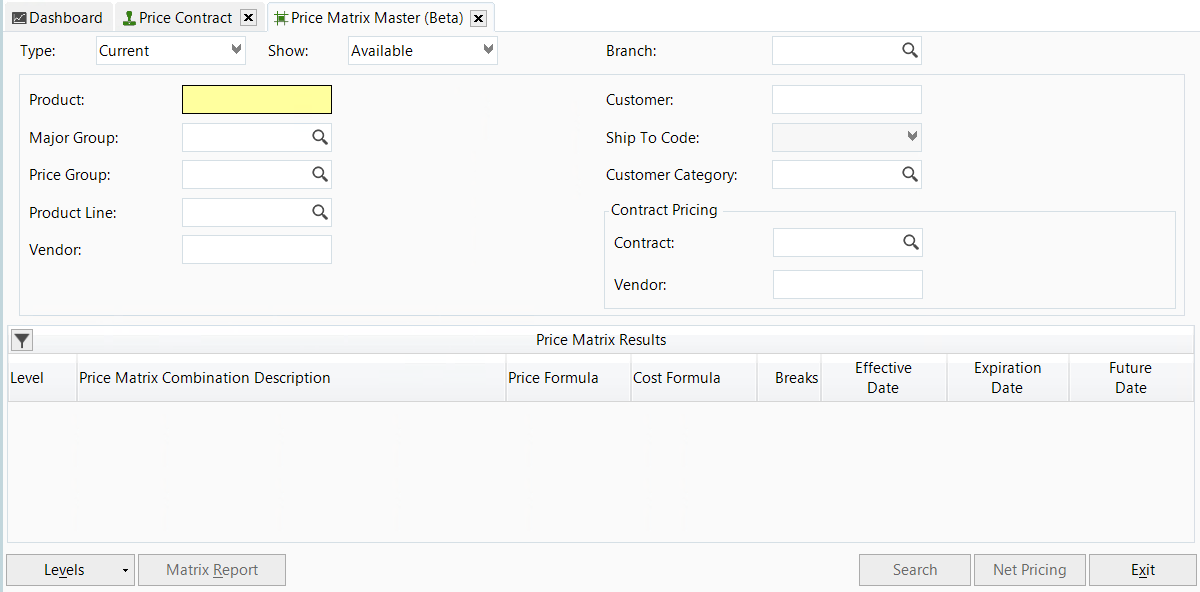The image size is (1200, 592).
Task: Click the Net Pricing button
Action: point(1029,570)
